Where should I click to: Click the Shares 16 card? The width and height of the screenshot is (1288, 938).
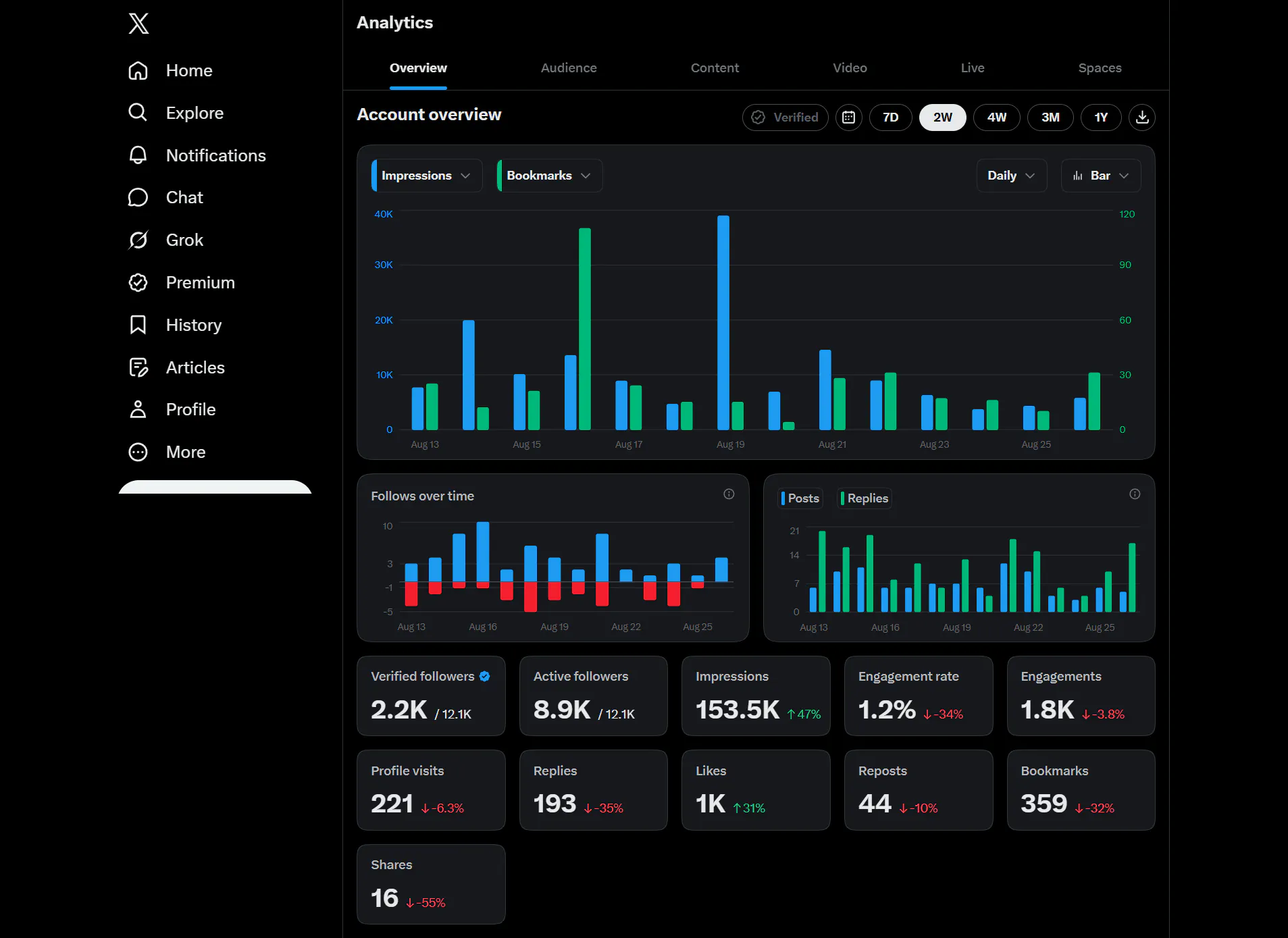(431, 884)
